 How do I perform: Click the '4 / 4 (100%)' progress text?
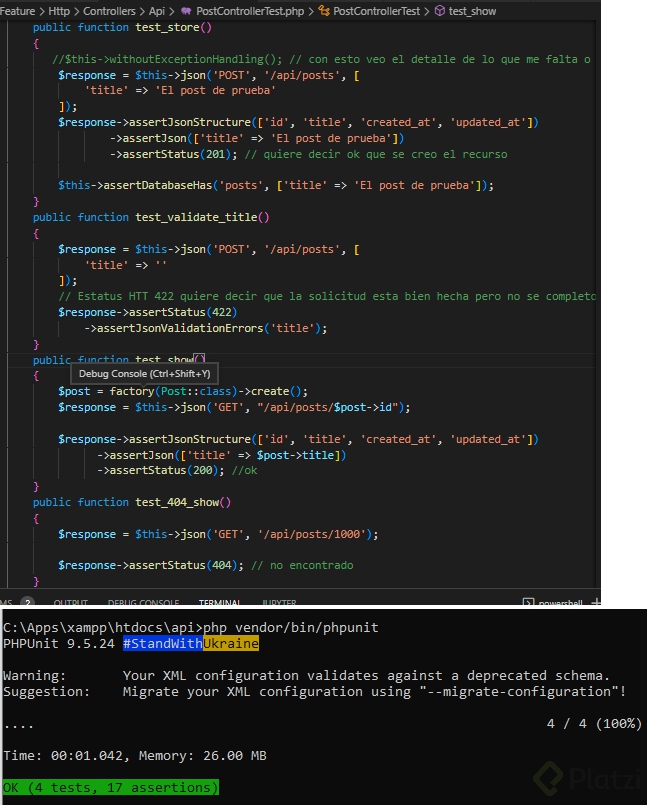[x=594, y=723]
